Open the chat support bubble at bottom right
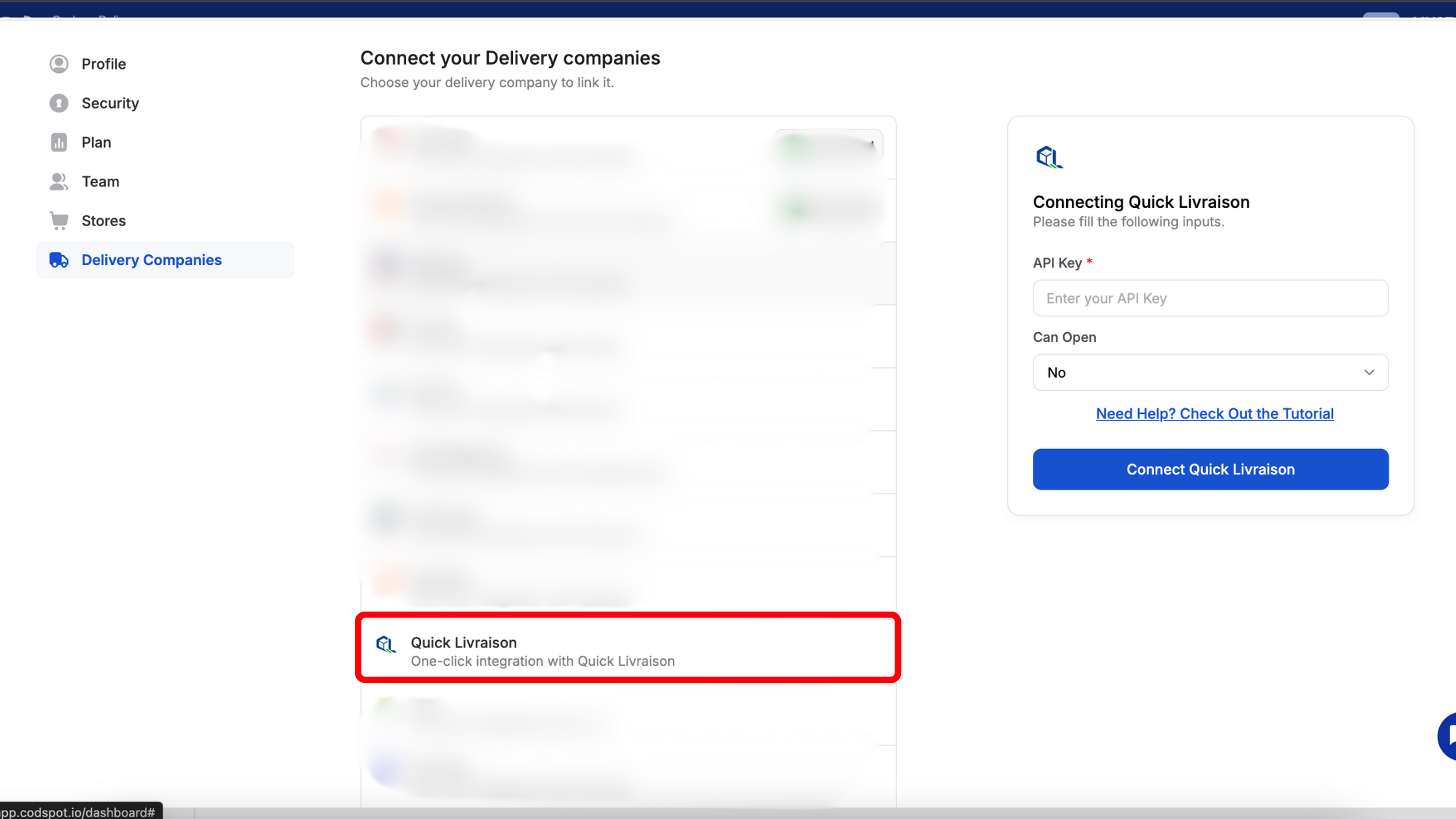The width and height of the screenshot is (1456, 819). click(1451, 736)
